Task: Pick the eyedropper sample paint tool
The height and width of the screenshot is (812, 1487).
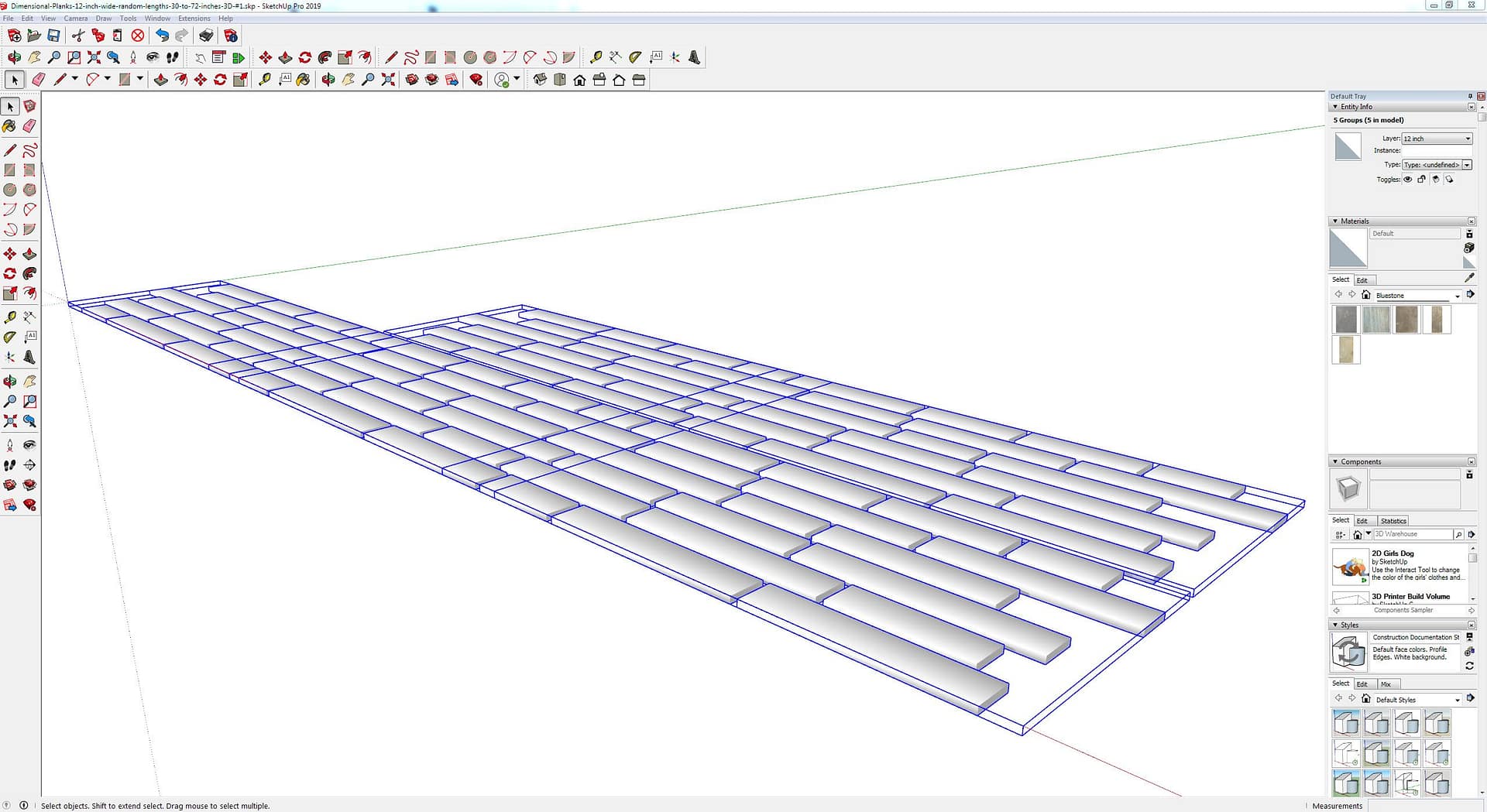Action: pos(1469,278)
